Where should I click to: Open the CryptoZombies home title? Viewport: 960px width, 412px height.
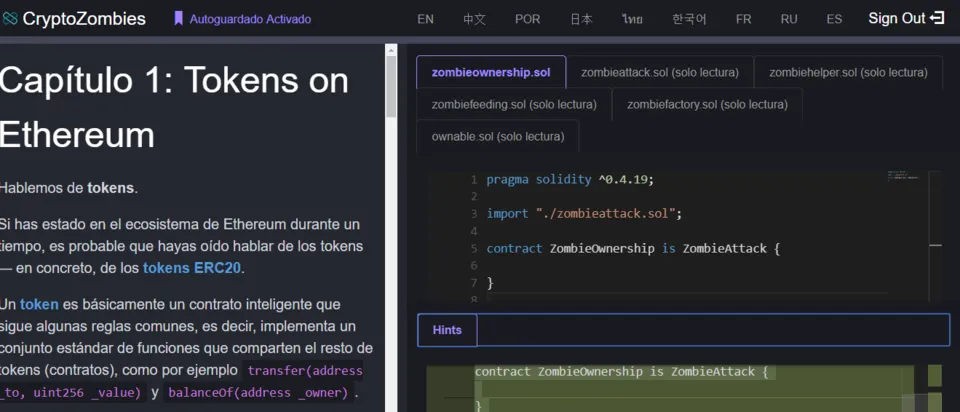tap(84, 19)
